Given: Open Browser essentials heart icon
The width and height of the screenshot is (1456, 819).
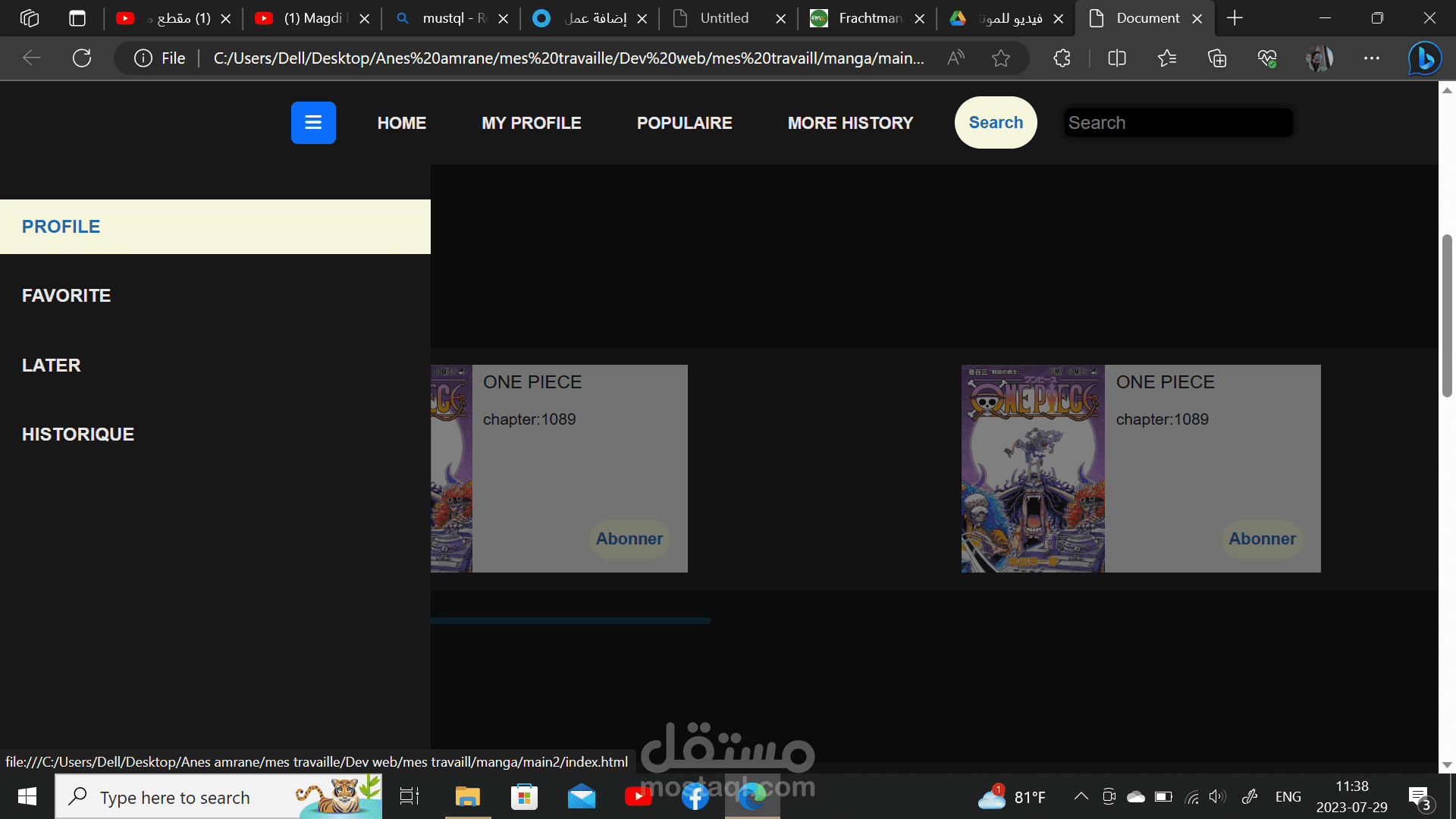Looking at the screenshot, I should pos(1267,58).
